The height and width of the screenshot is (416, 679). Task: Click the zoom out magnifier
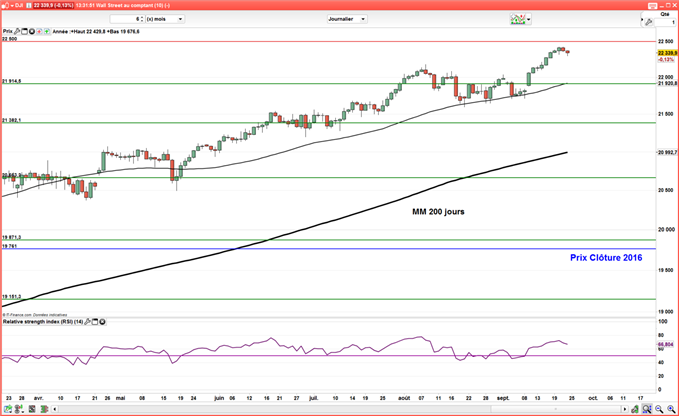(659, 409)
